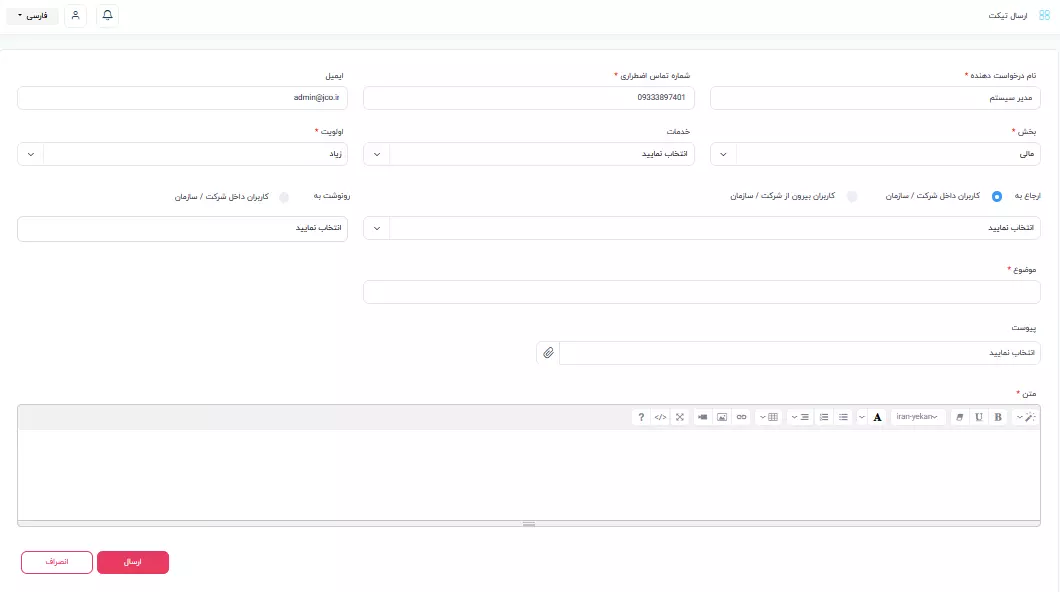Click the ارسال submit button
The image size is (1060, 592).
[132, 562]
